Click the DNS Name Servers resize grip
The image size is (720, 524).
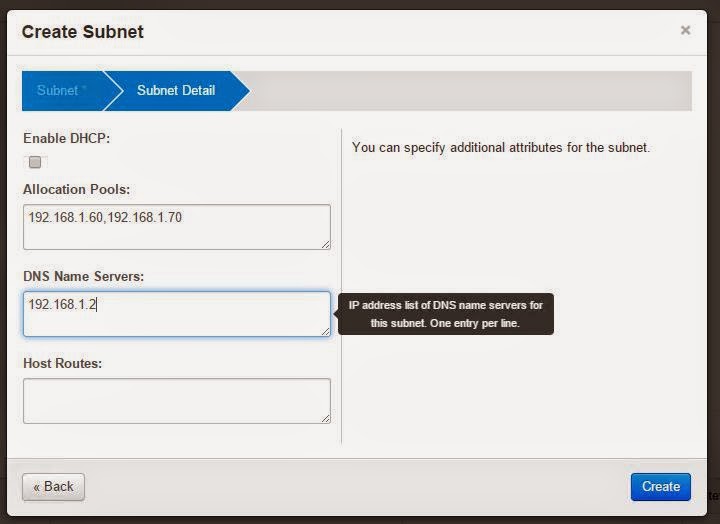tap(326, 332)
